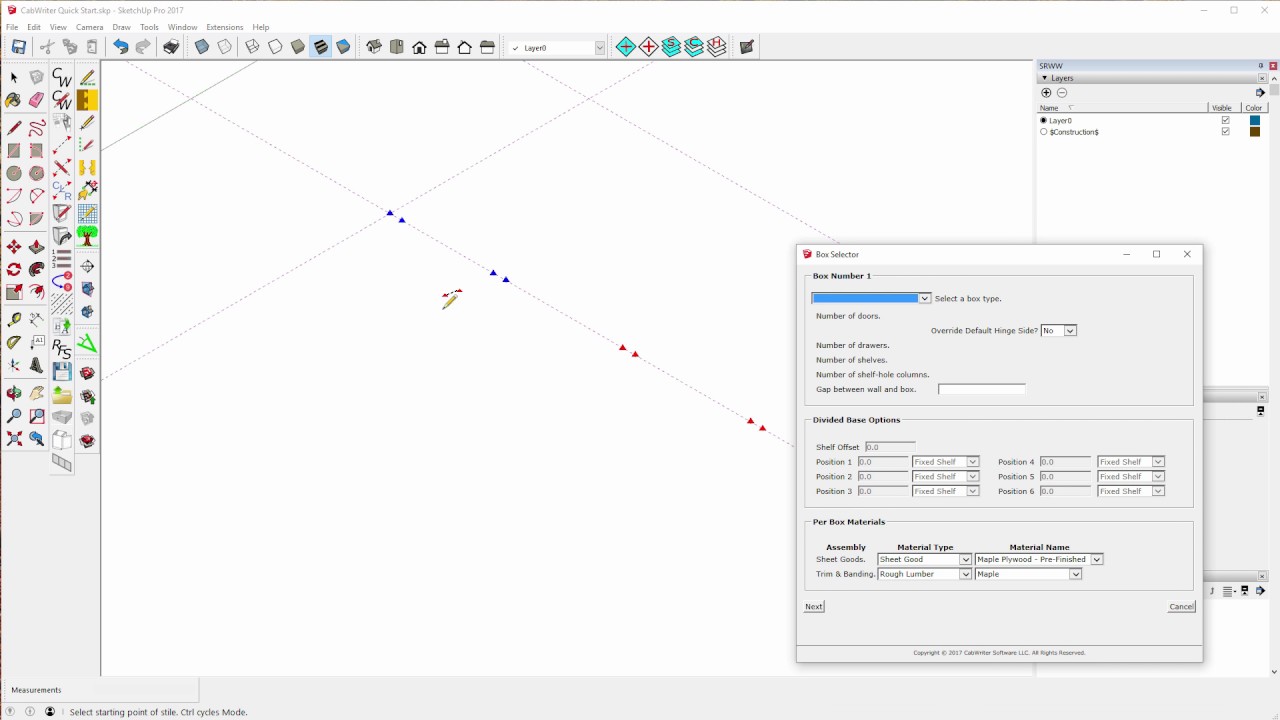Open the box type dropdown
The height and width of the screenshot is (720, 1280).
924,298
